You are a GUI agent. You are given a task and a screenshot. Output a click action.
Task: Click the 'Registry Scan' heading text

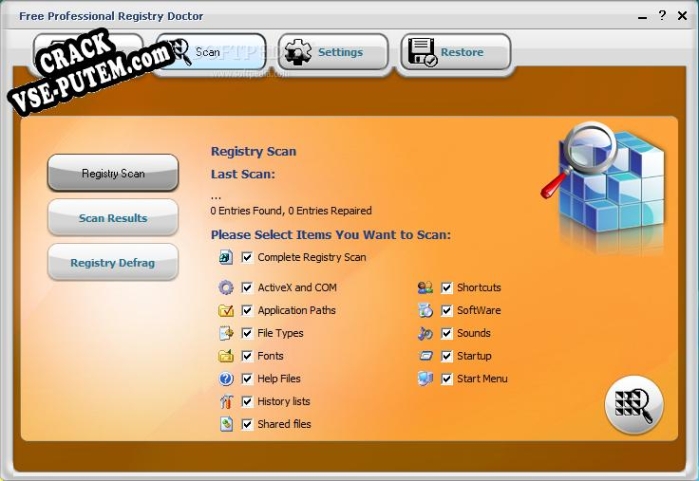coord(253,151)
